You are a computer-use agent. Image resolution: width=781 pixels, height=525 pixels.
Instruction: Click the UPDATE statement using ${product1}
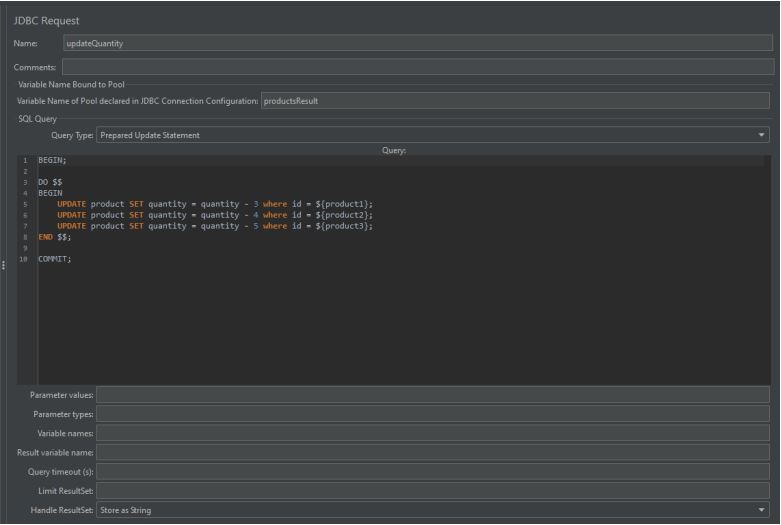[x=214, y=204]
